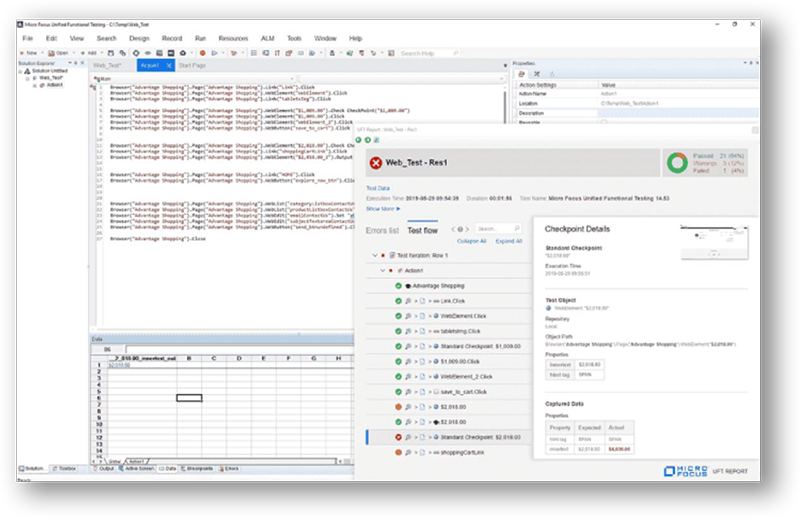Open the Edit menu
Image resolution: width=800 pixels, height=518 pixels.
point(52,38)
